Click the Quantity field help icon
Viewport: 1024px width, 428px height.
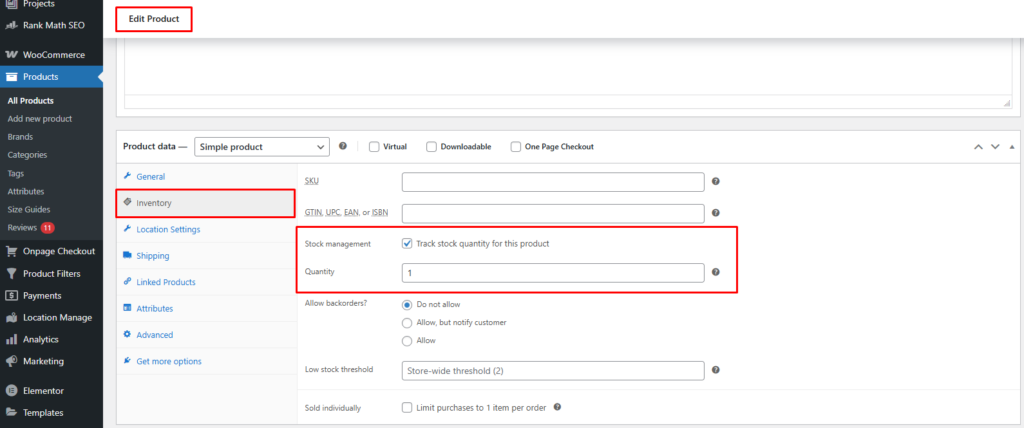click(716, 272)
